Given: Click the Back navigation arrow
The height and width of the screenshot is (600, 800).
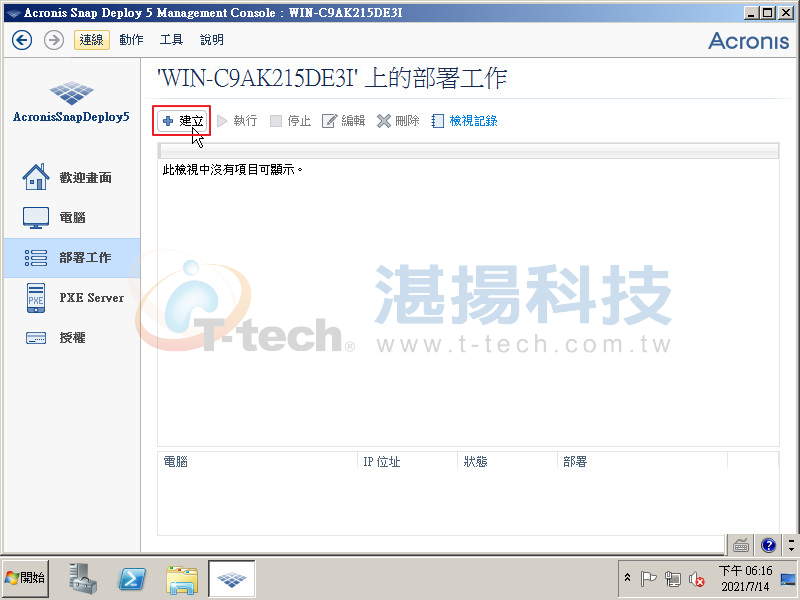Looking at the screenshot, I should 22,40.
